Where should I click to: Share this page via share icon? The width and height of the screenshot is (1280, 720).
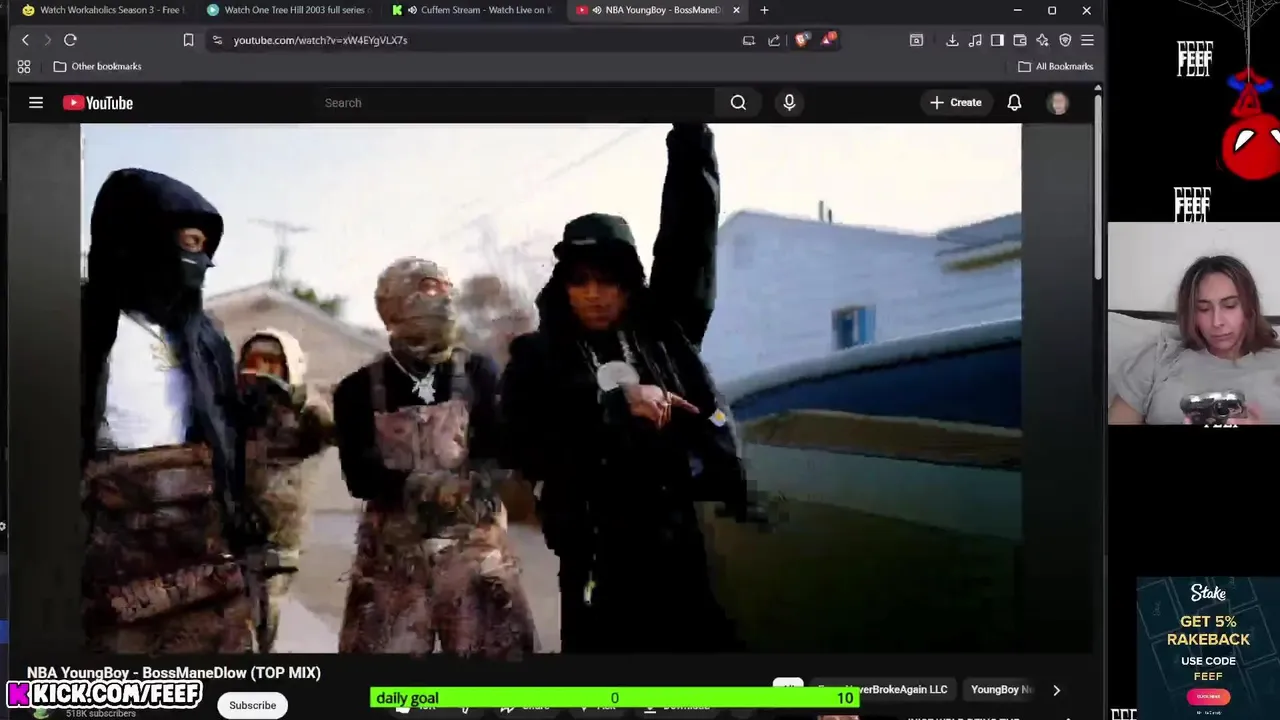click(773, 40)
